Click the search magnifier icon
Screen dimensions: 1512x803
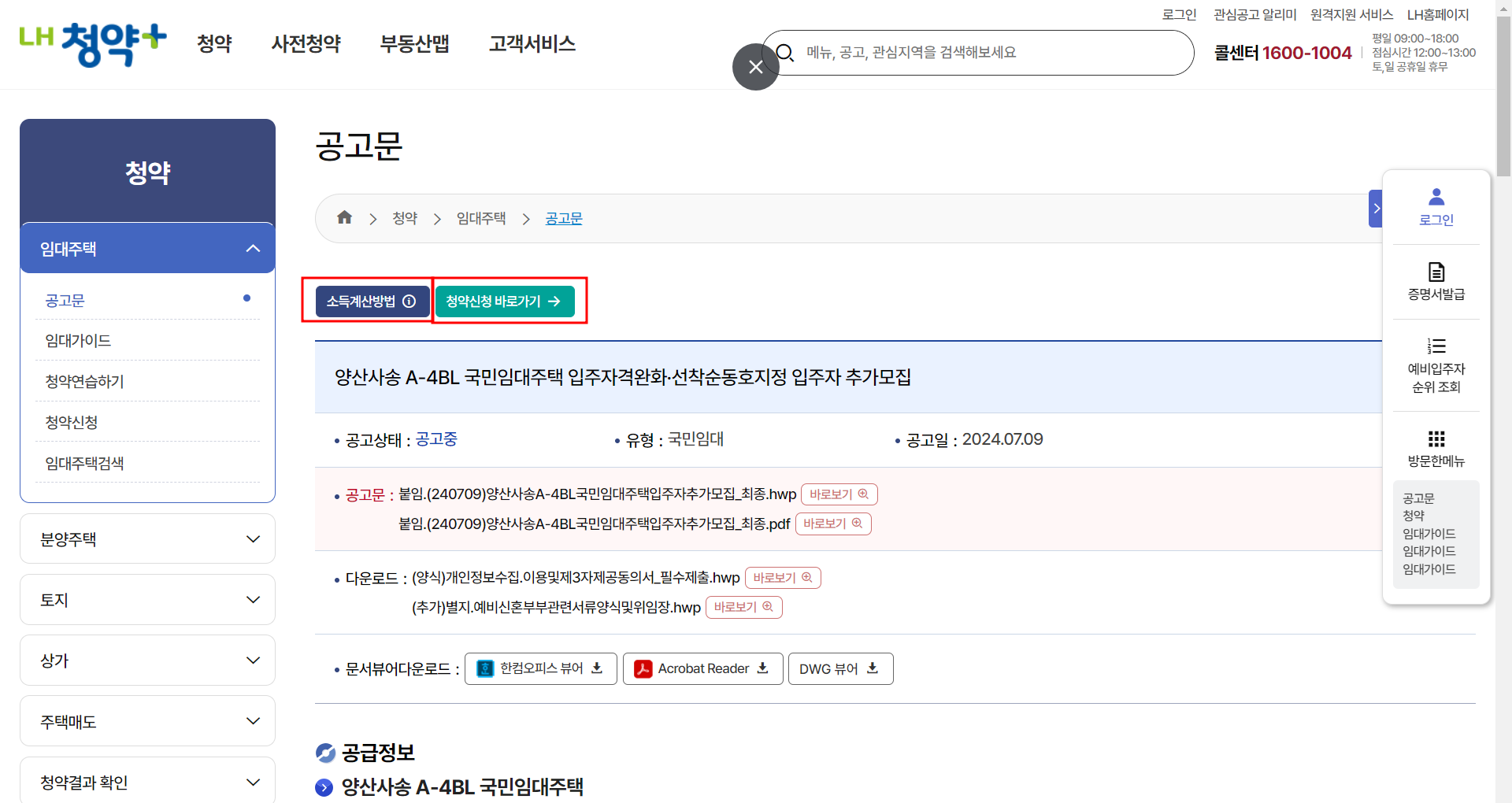[x=785, y=52]
